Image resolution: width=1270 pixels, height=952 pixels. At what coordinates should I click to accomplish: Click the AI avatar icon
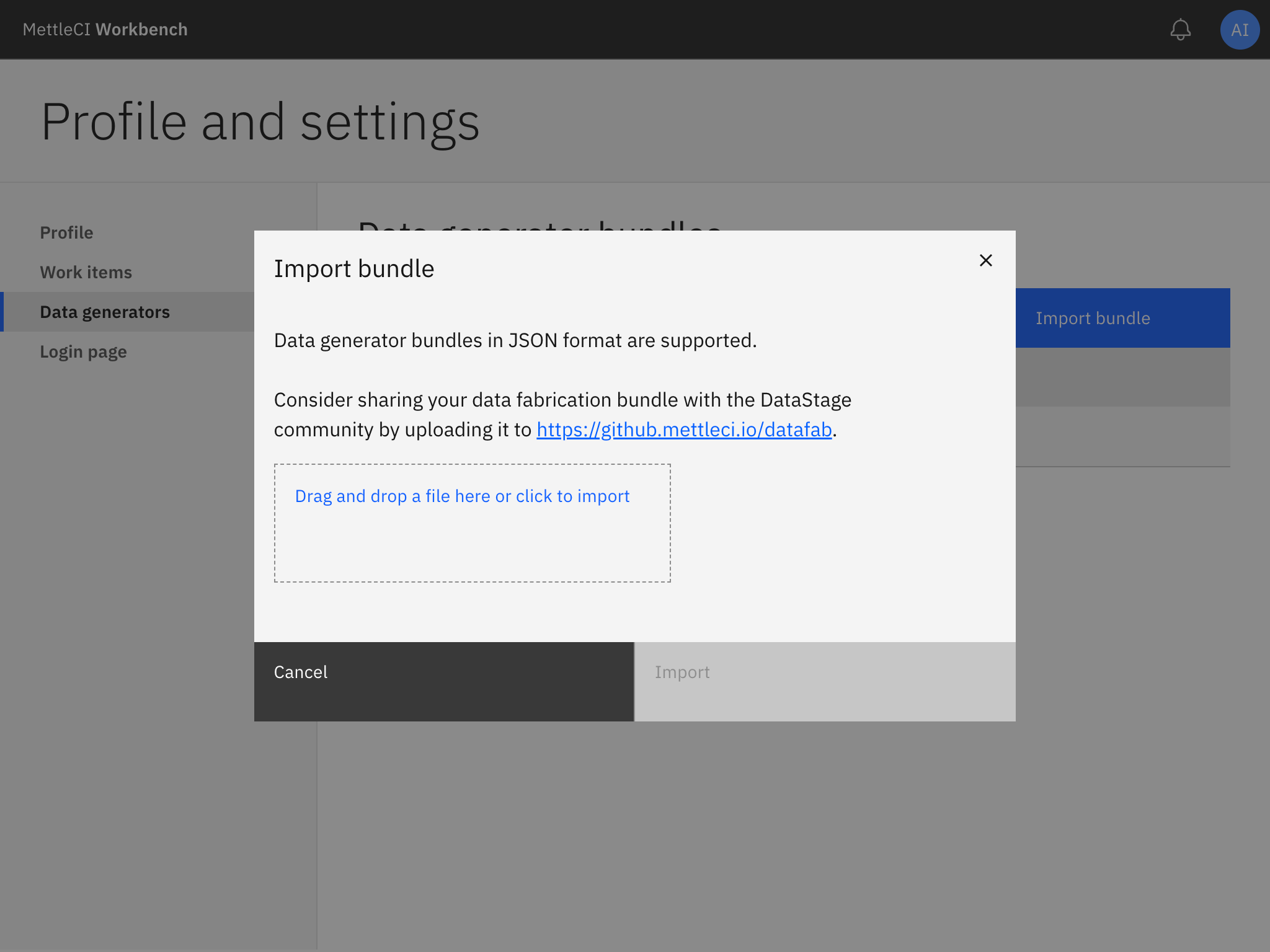pos(1240,29)
